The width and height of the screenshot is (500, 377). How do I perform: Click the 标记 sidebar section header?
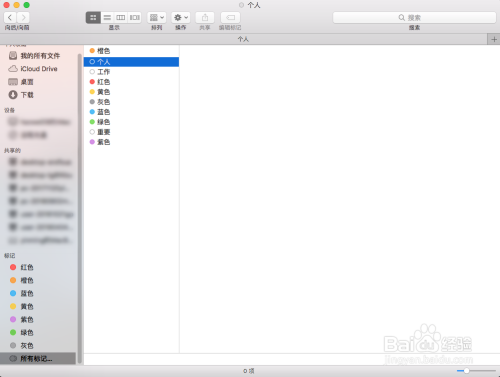pos(9,256)
